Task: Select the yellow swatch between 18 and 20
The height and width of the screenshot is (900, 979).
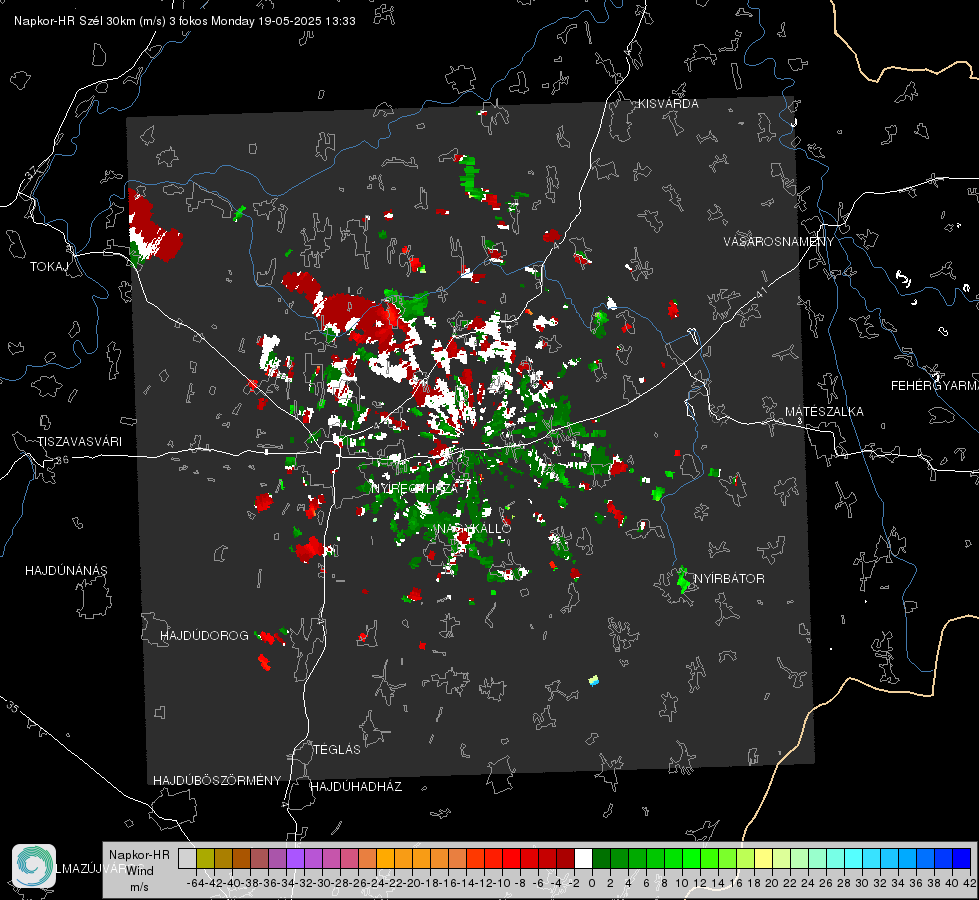Action: (x=763, y=858)
